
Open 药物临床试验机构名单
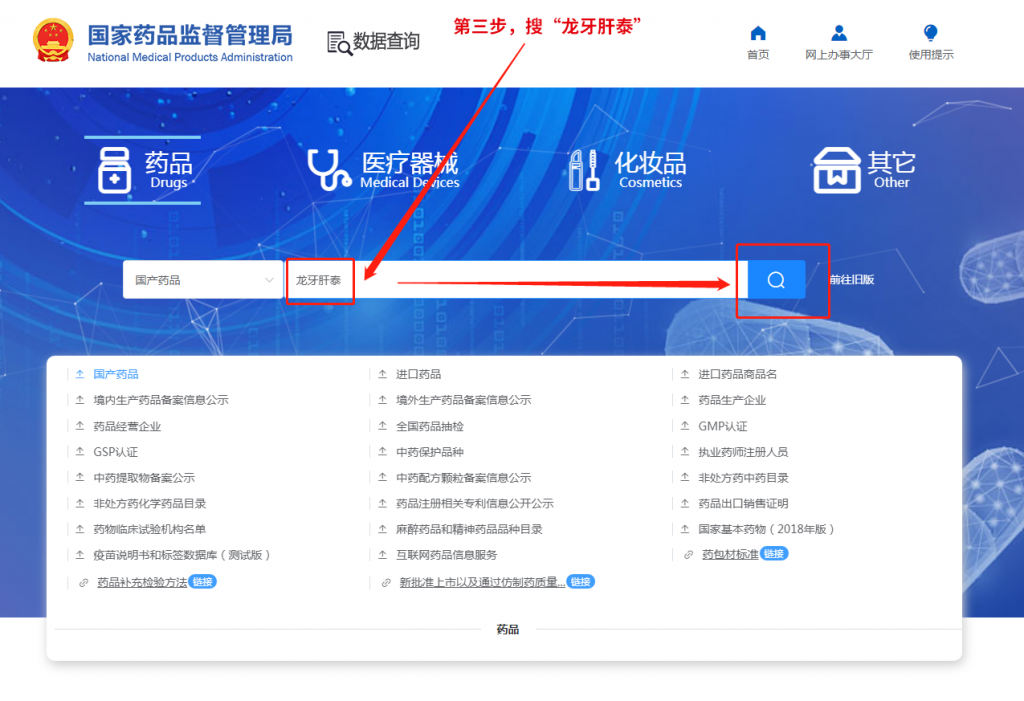[150, 529]
